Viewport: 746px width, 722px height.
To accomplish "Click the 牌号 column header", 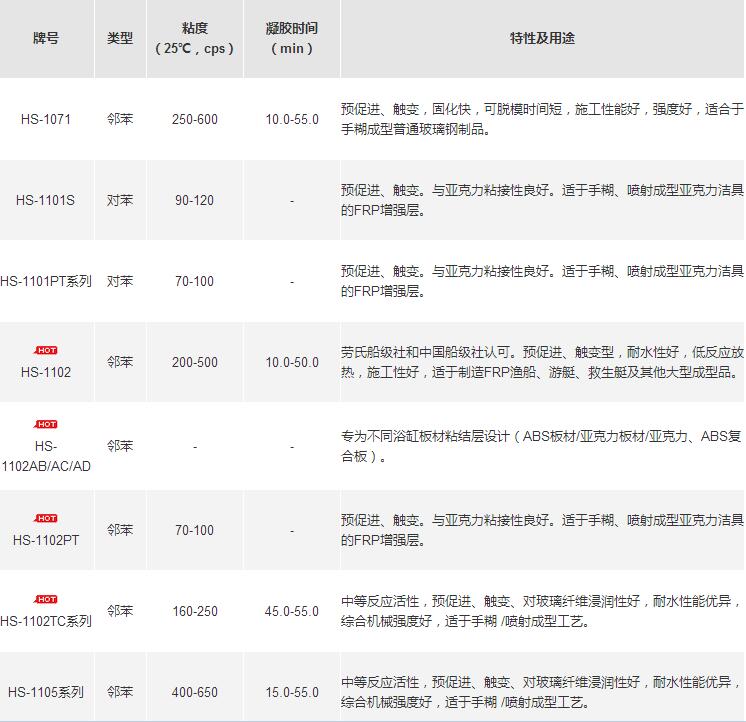I will [x=46, y=38].
